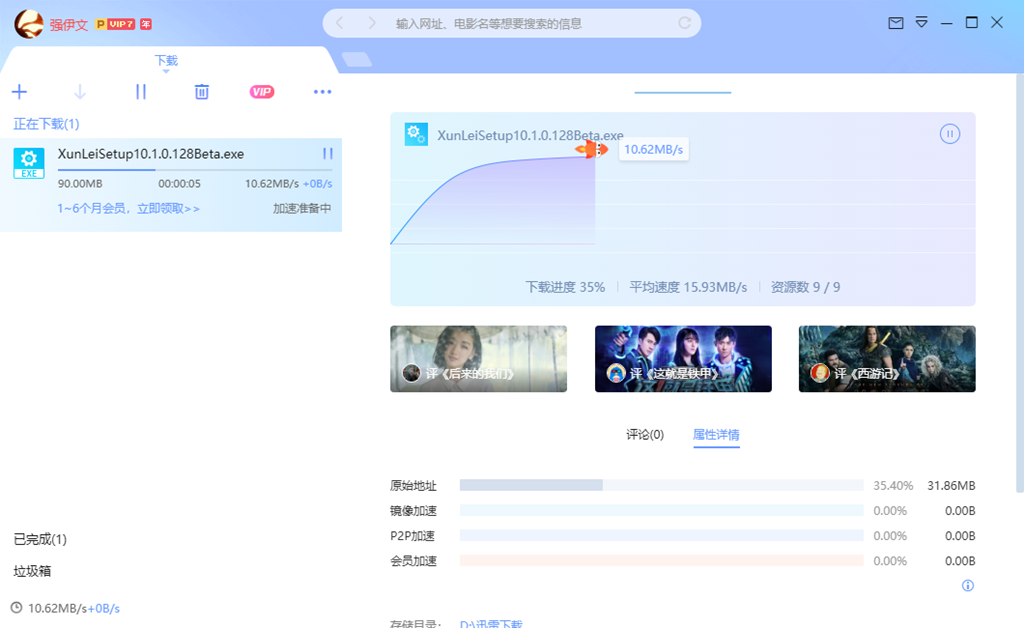Viewport: 1024px width, 628px height.
Task: Click the 10.62MB/s speed tooltip on graph
Action: [x=653, y=149]
